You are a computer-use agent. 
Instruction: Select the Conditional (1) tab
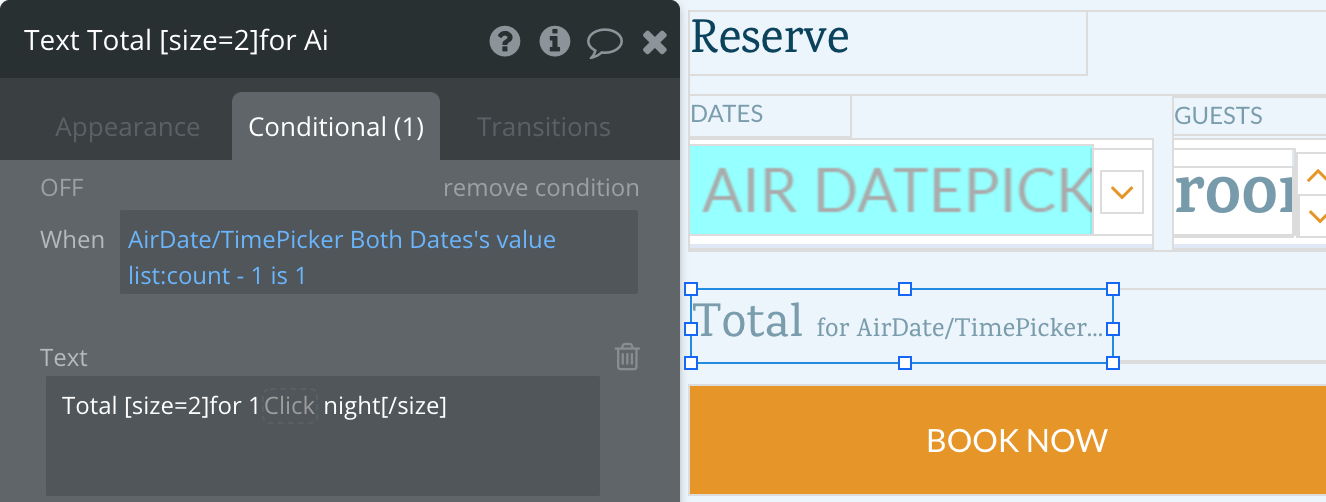[x=336, y=127]
